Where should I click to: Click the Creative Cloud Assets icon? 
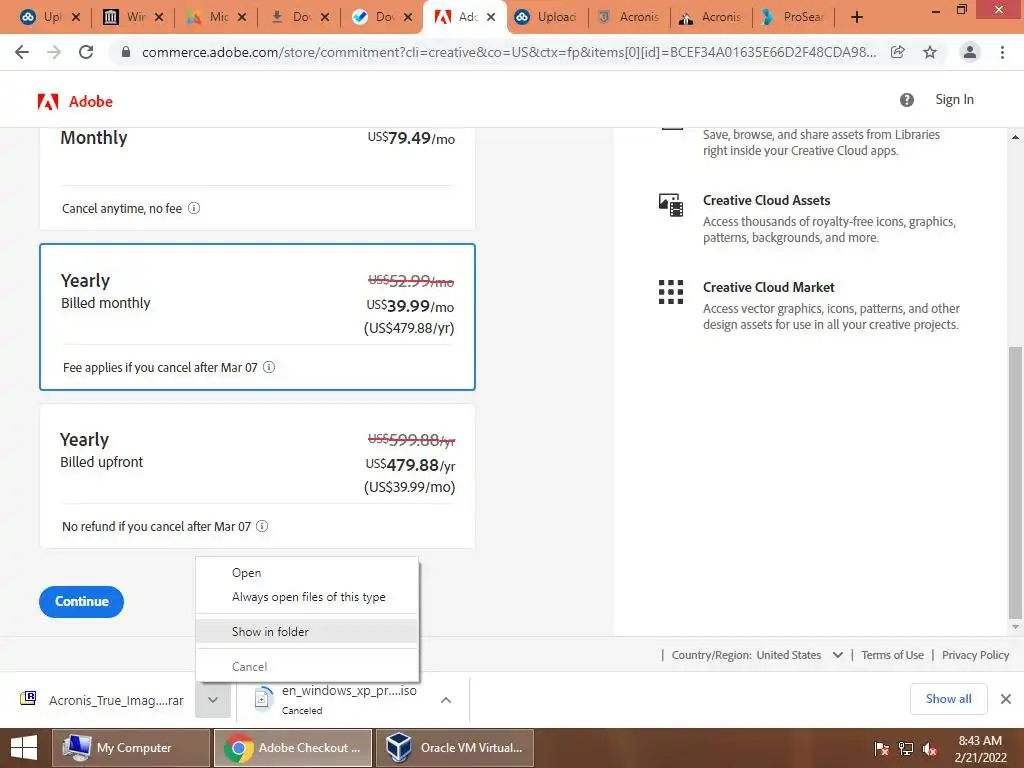671,204
